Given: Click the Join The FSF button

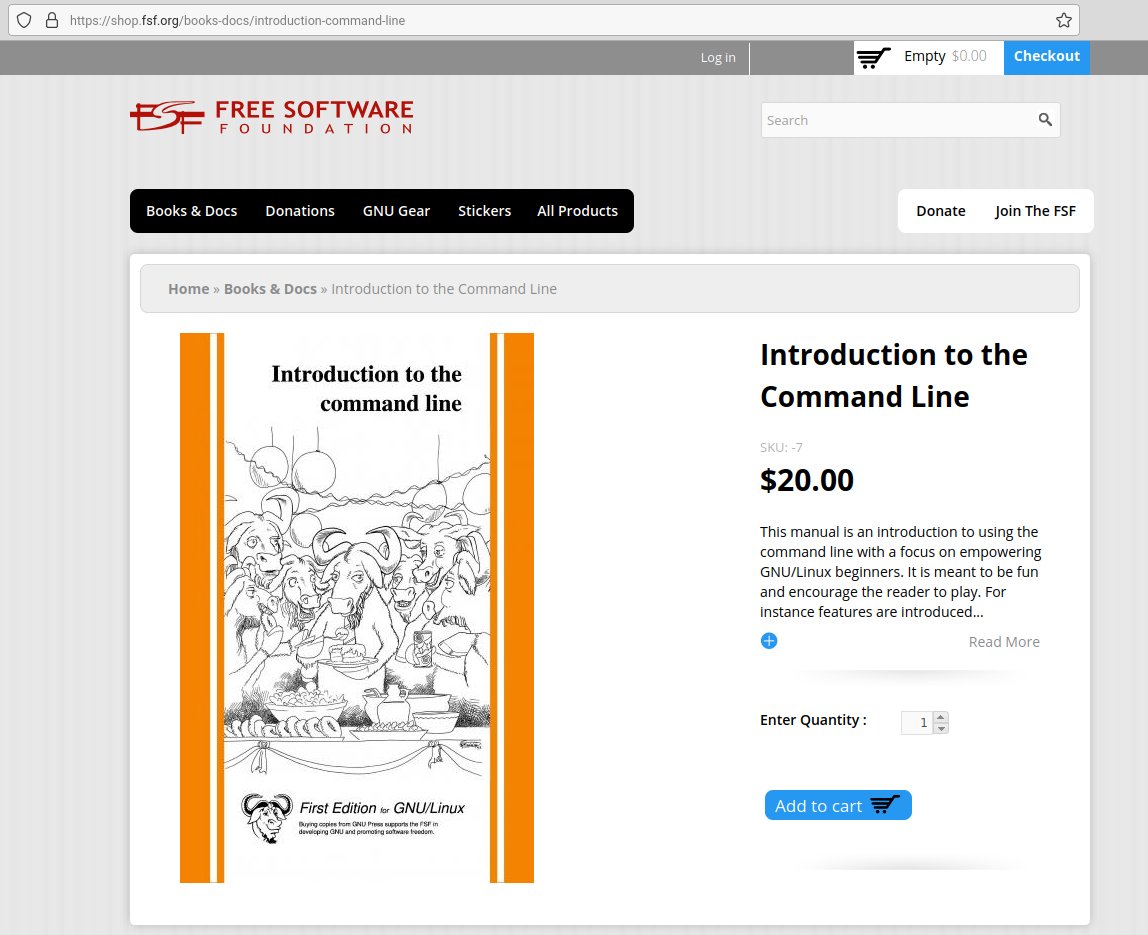Looking at the screenshot, I should [1035, 211].
